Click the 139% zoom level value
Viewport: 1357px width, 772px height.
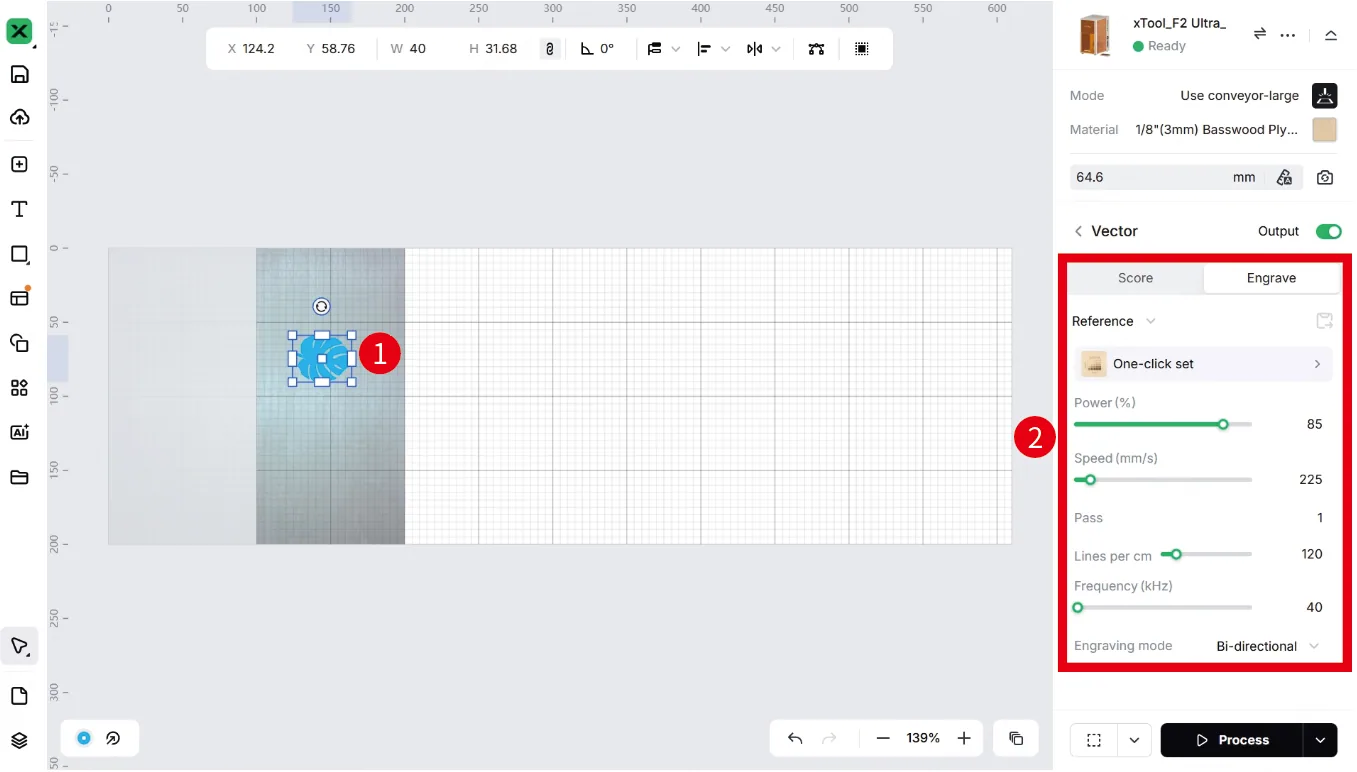[923, 738]
